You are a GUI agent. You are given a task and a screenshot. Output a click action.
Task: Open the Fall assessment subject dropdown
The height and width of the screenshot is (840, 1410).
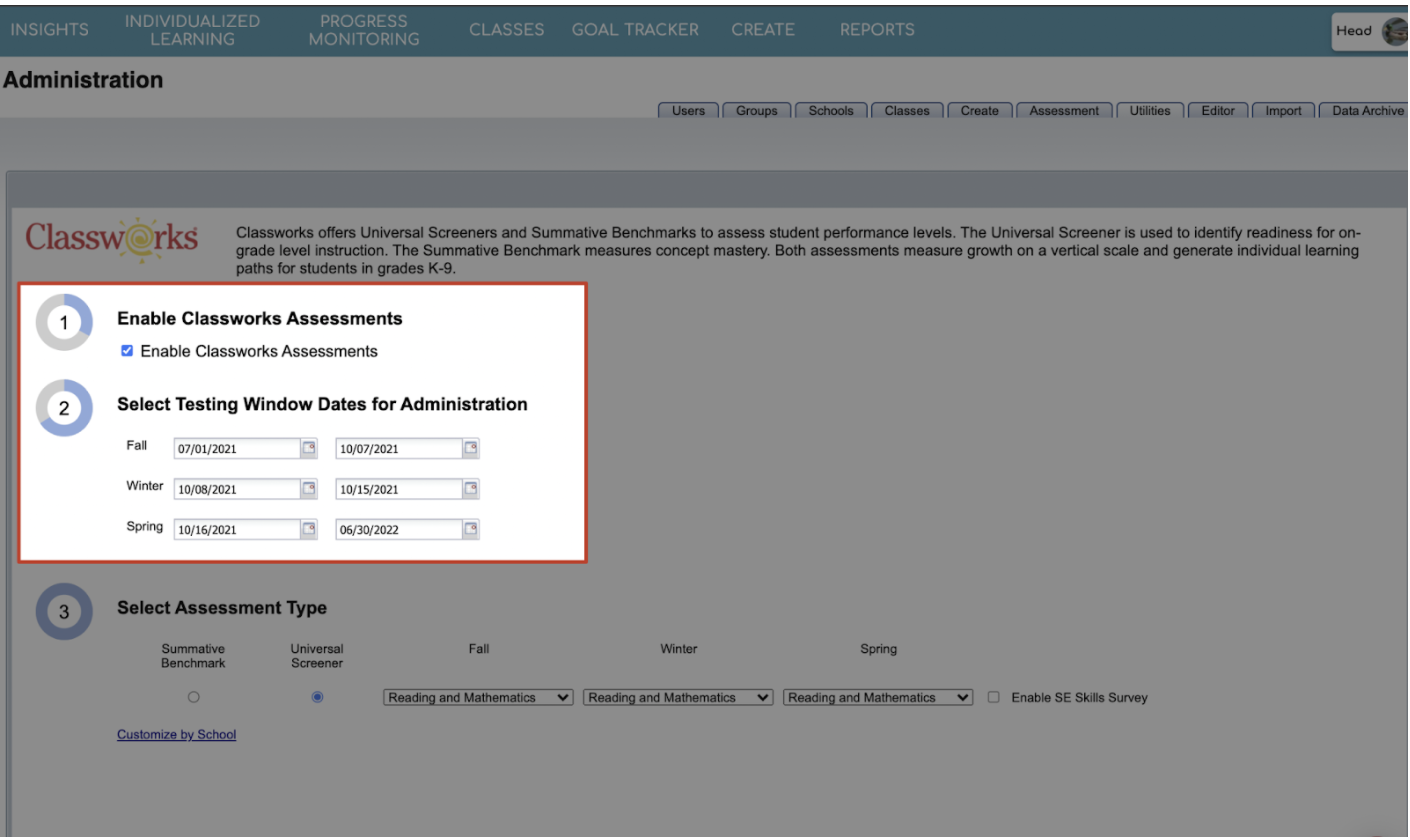(479, 697)
